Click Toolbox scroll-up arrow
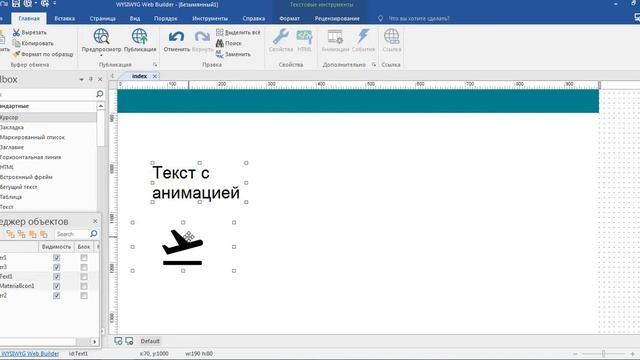 pos(100,106)
